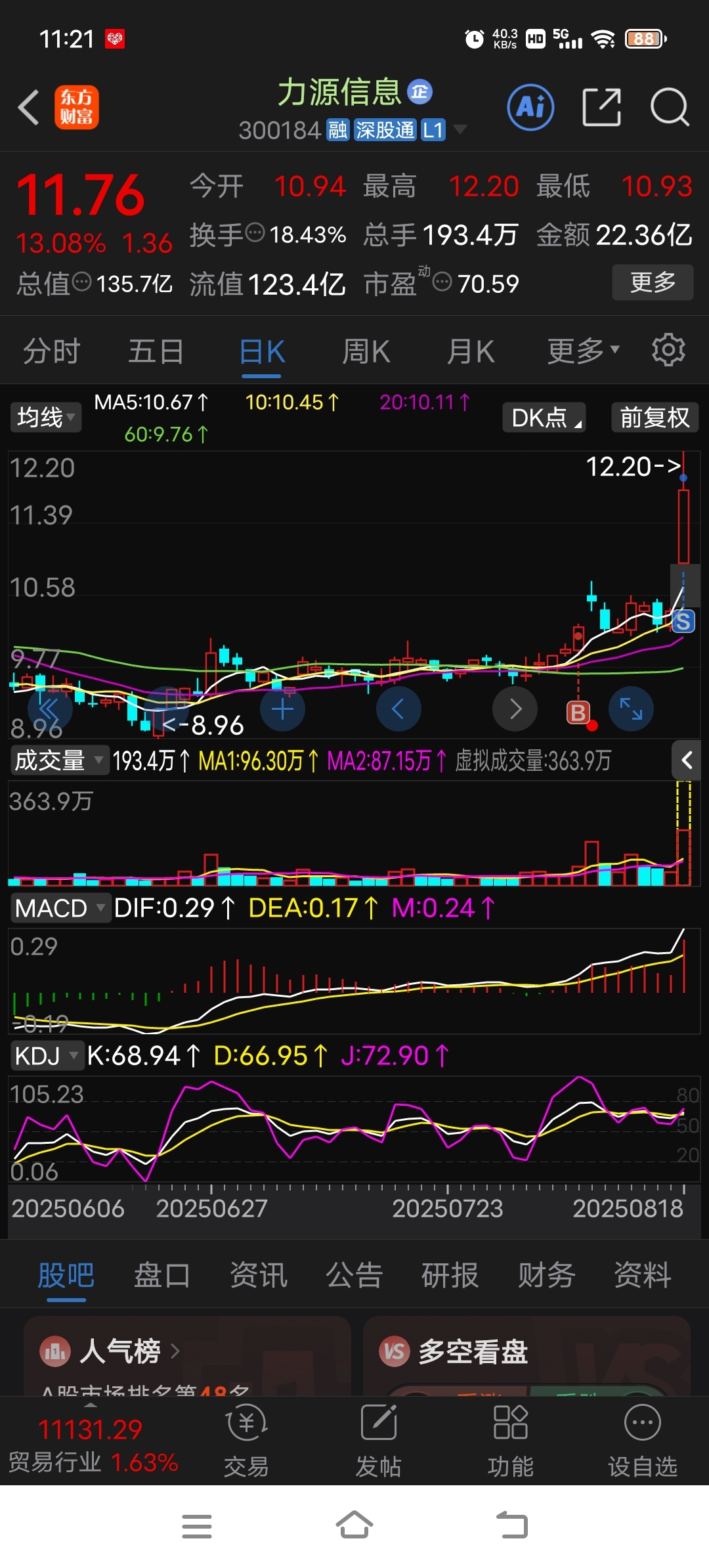
Task: Tap the info icon next to 总值
Action: point(81,282)
